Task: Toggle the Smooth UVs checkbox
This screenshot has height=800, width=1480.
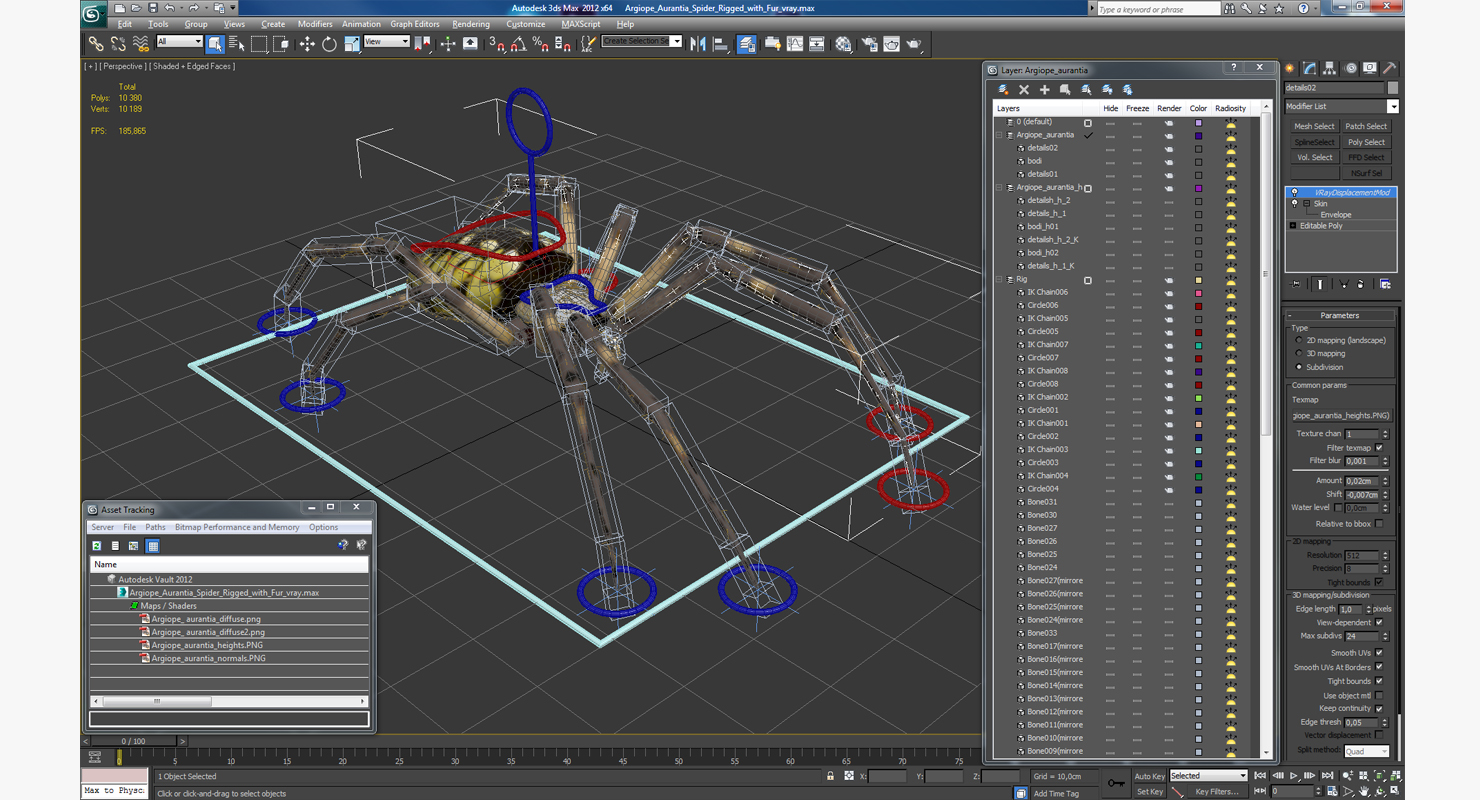Action: 1379,653
